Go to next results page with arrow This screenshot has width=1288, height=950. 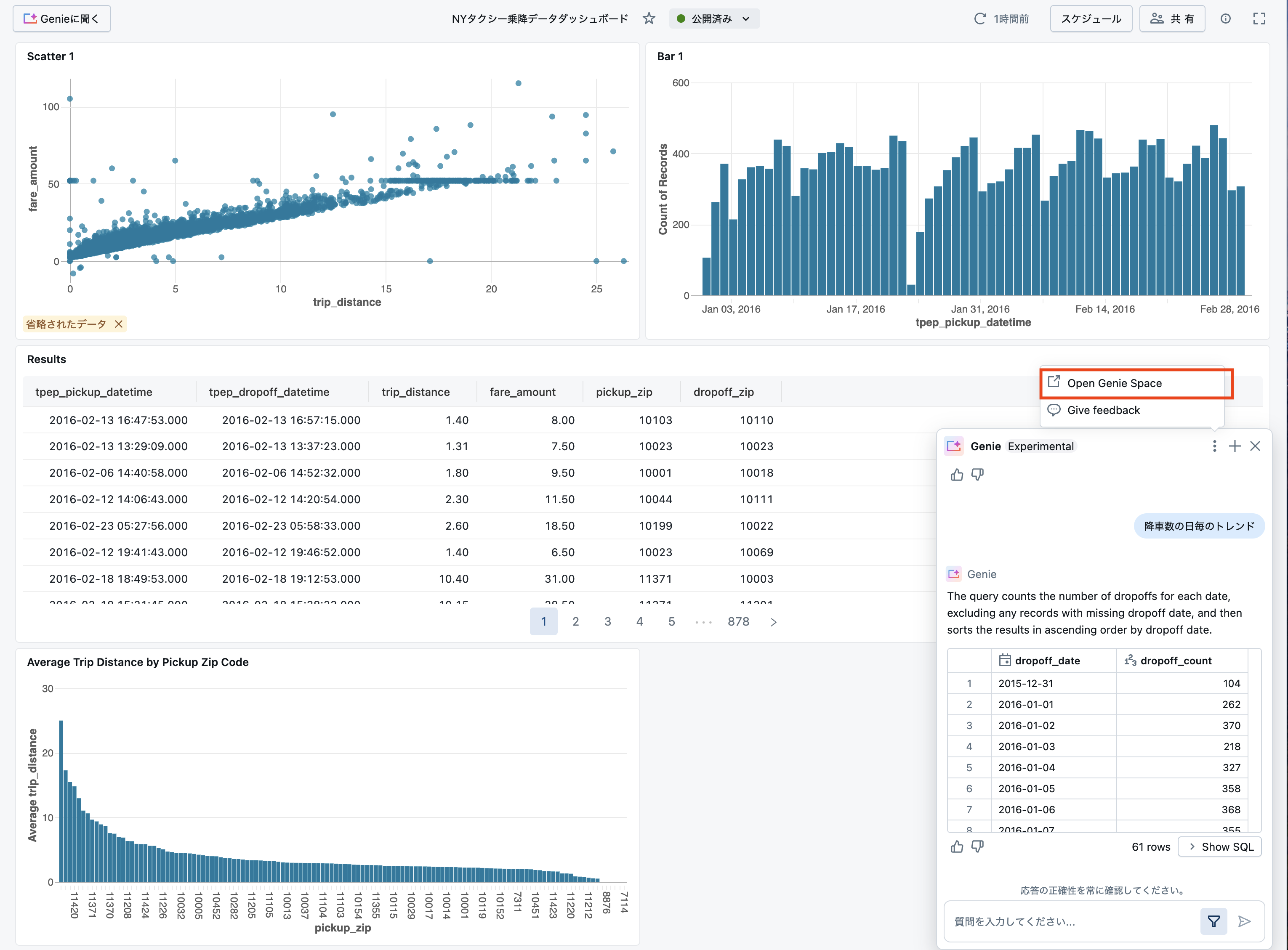click(773, 622)
